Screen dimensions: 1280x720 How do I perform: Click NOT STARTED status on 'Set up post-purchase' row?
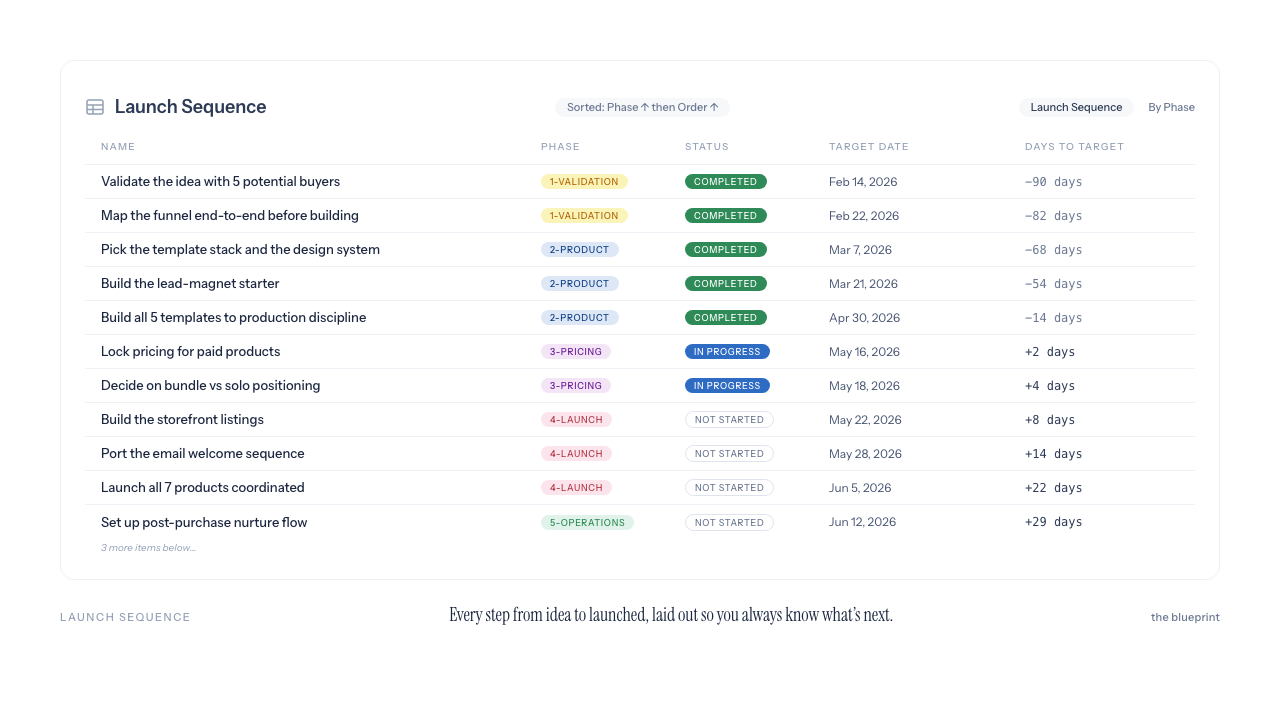(729, 523)
